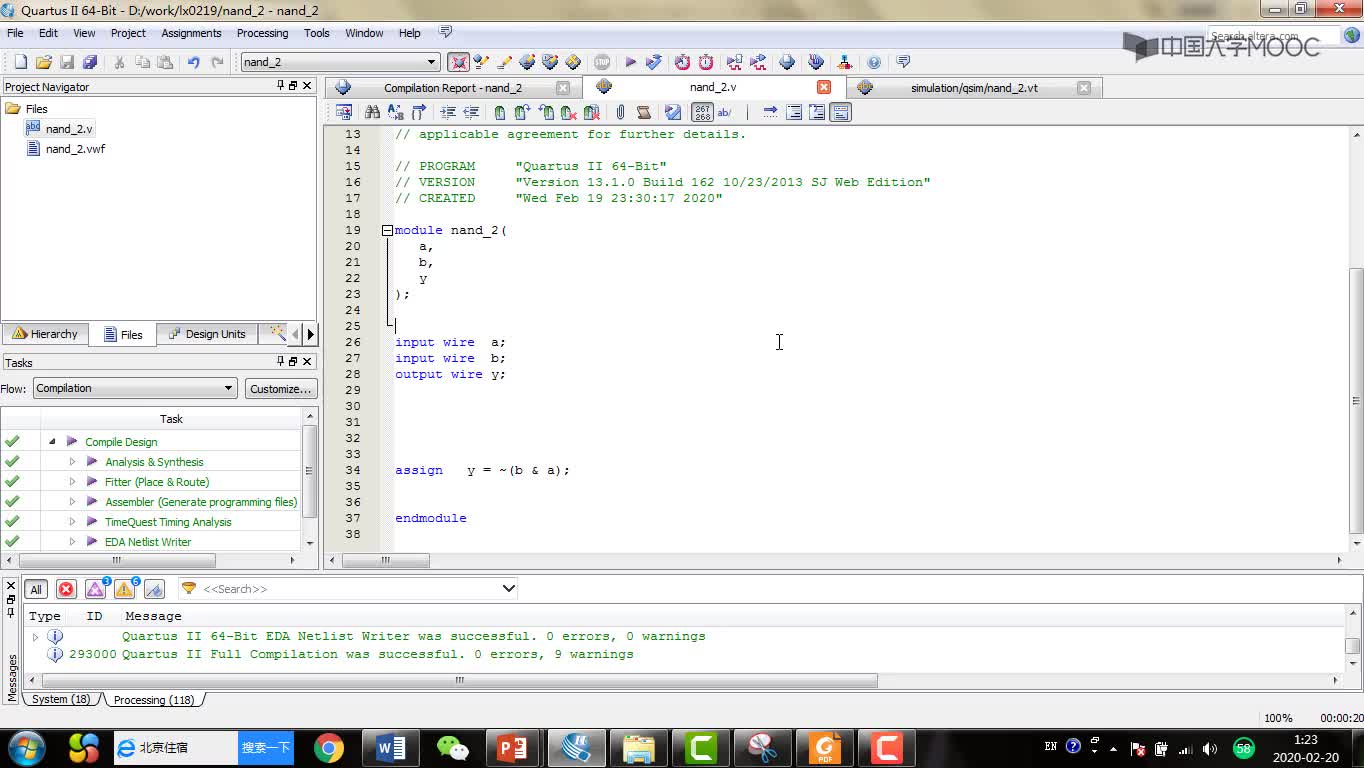Click the Analyze Current File icon
Screen dimensions: 1364x768
coord(673,112)
